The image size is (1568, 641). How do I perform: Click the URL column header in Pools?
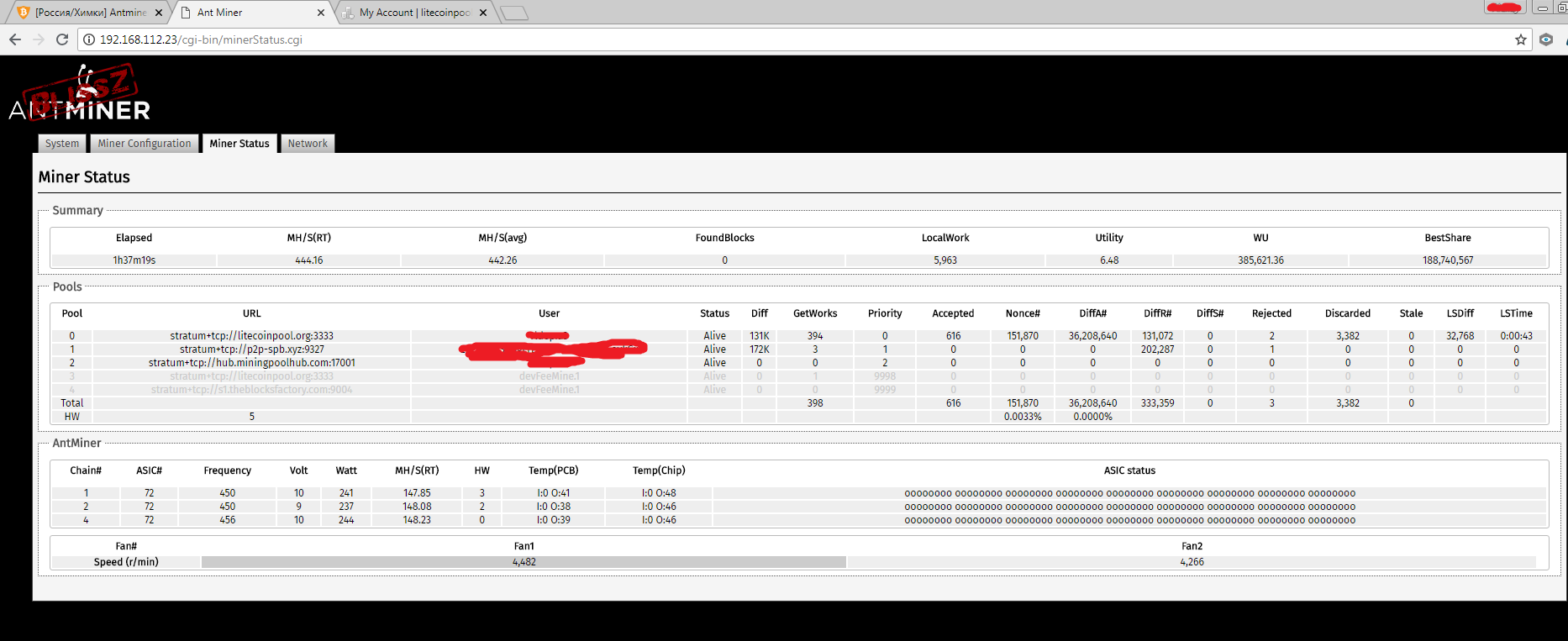tap(252, 313)
